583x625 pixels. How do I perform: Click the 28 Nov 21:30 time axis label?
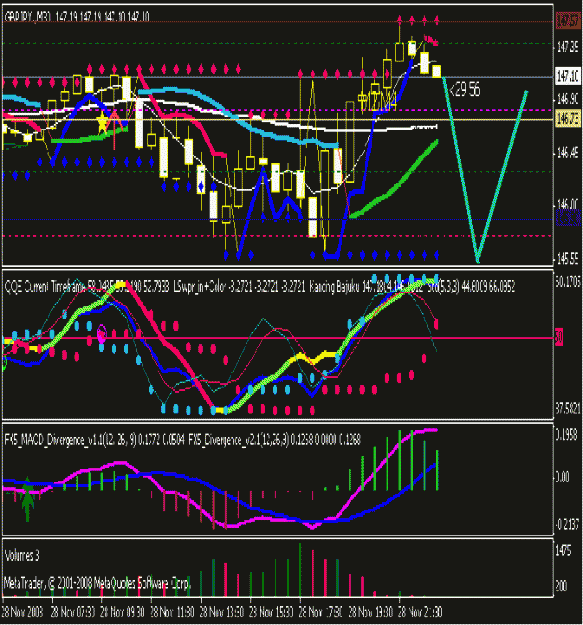click(x=420, y=612)
